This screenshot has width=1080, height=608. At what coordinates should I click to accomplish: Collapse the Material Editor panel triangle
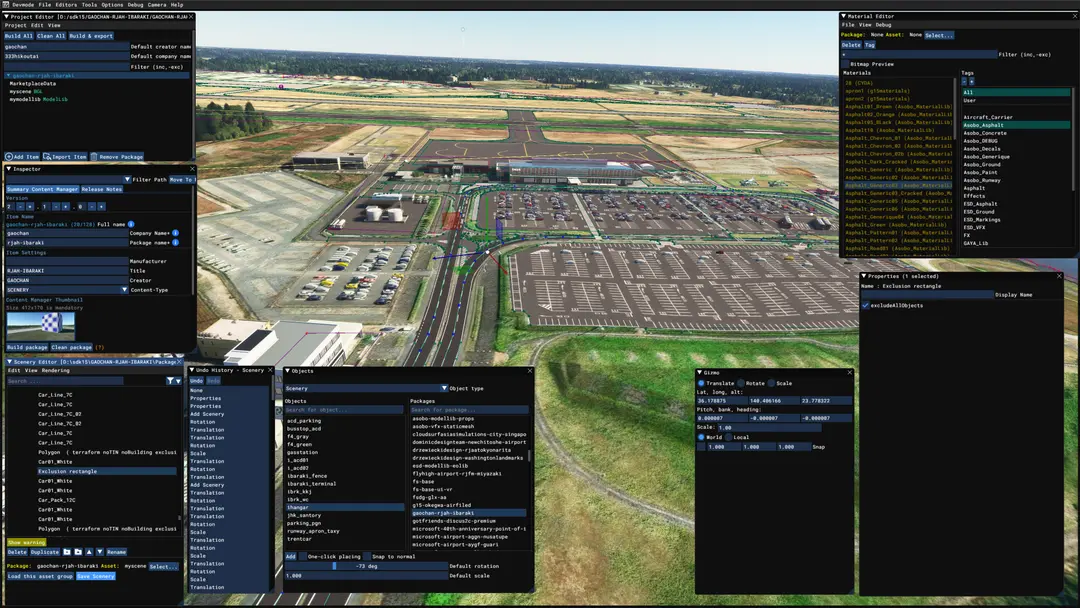point(844,16)
